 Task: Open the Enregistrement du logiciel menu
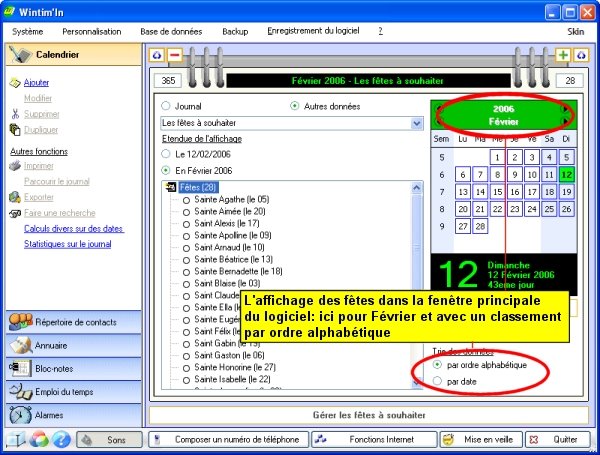313,31
